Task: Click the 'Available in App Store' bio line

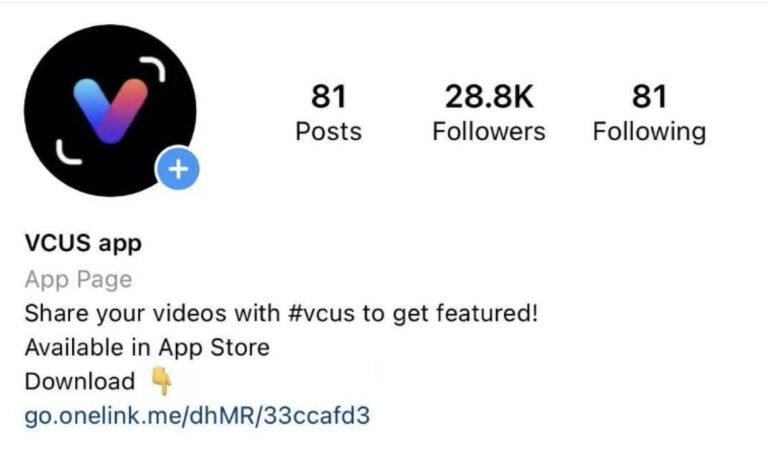Action: tap(147, 348)
